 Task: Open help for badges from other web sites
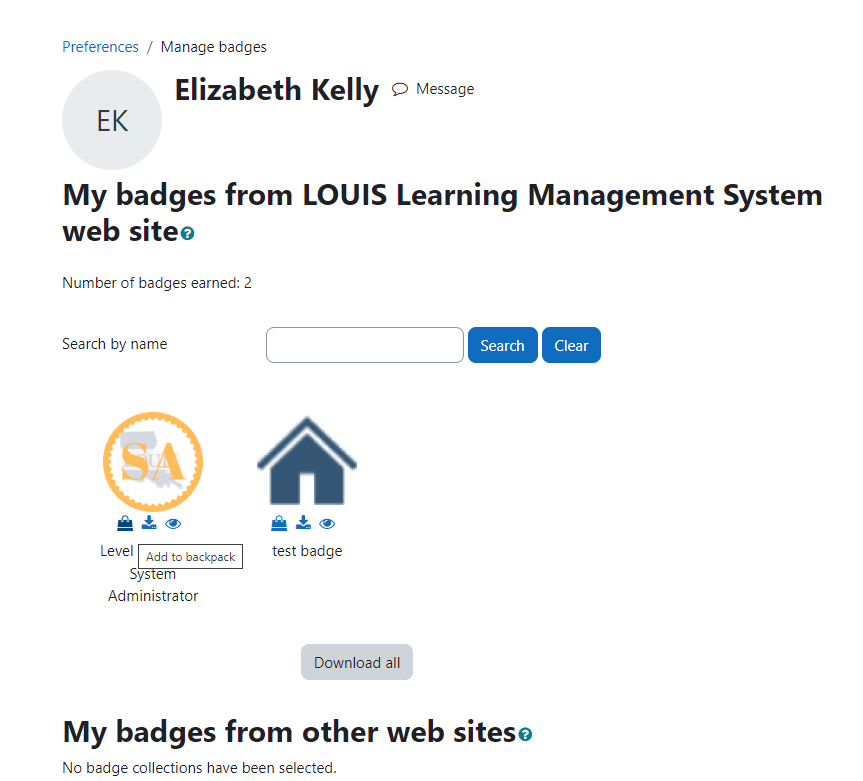(526, 735)
